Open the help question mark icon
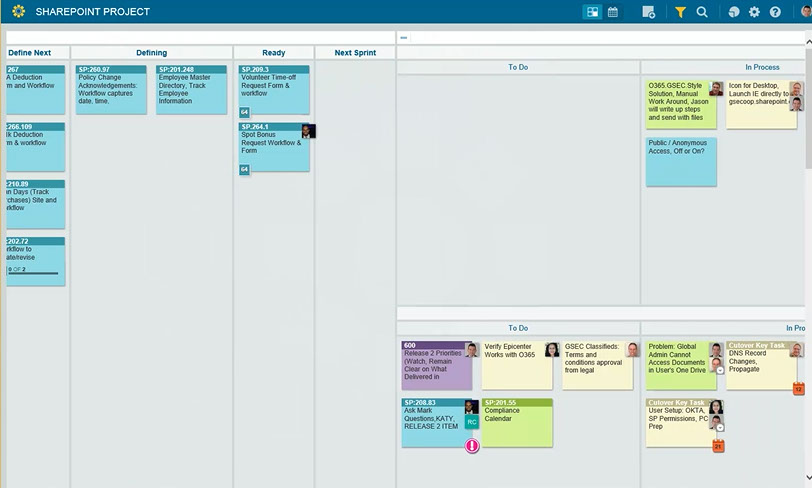Viewport: 812px width, 488px height. 775,12
